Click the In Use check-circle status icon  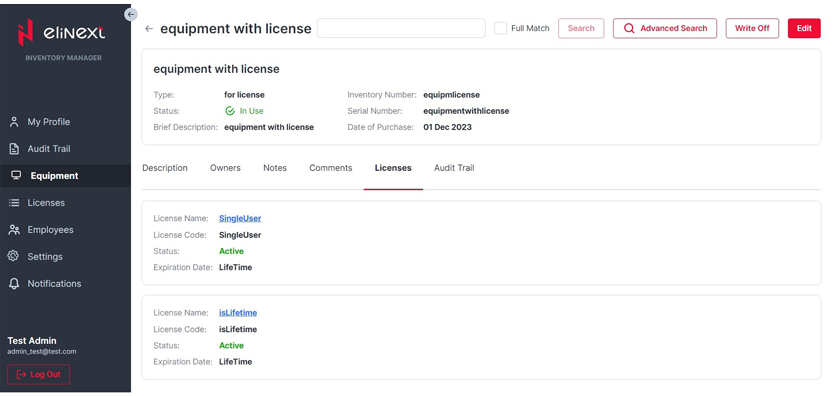click(x=230, y=111)
